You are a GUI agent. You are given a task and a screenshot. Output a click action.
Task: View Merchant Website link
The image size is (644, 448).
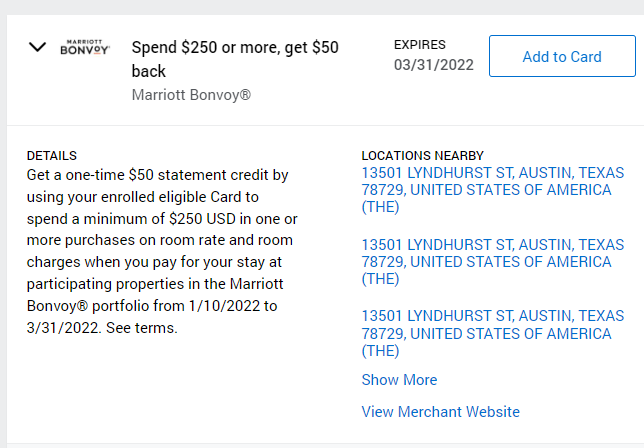click(440, 412)
